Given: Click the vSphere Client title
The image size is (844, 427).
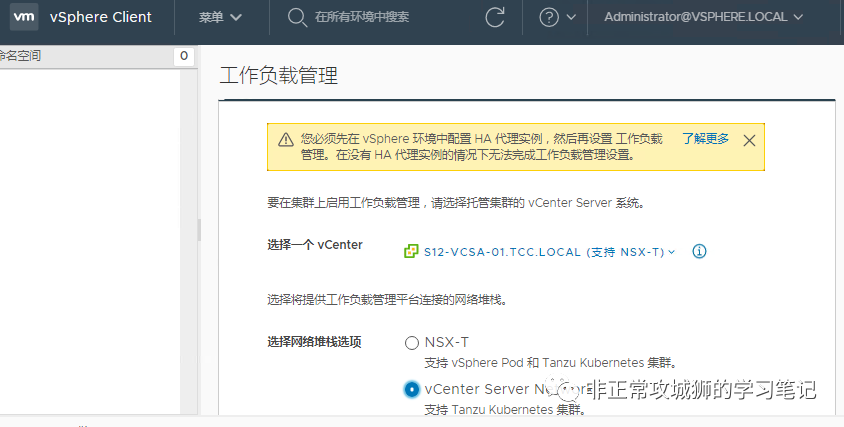Looking at the screenshot, I should [101, 17].
